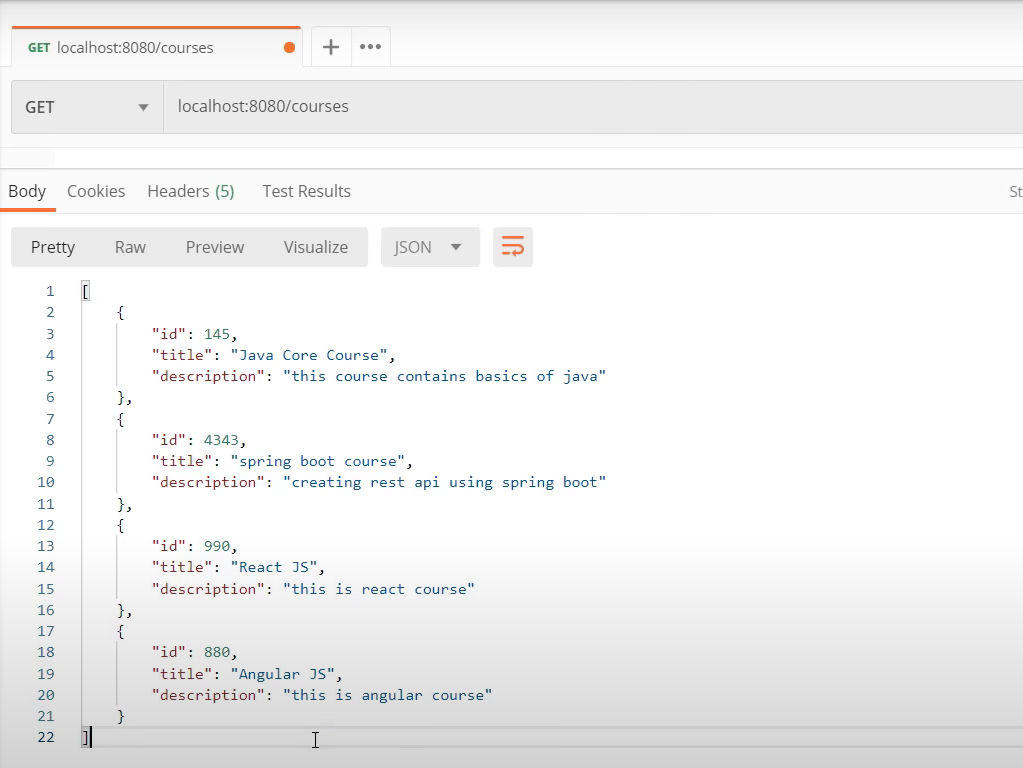Click the title "Angular JS"
The height and width of the screenshot is (768, 1023).
click(x=282, y=674)
